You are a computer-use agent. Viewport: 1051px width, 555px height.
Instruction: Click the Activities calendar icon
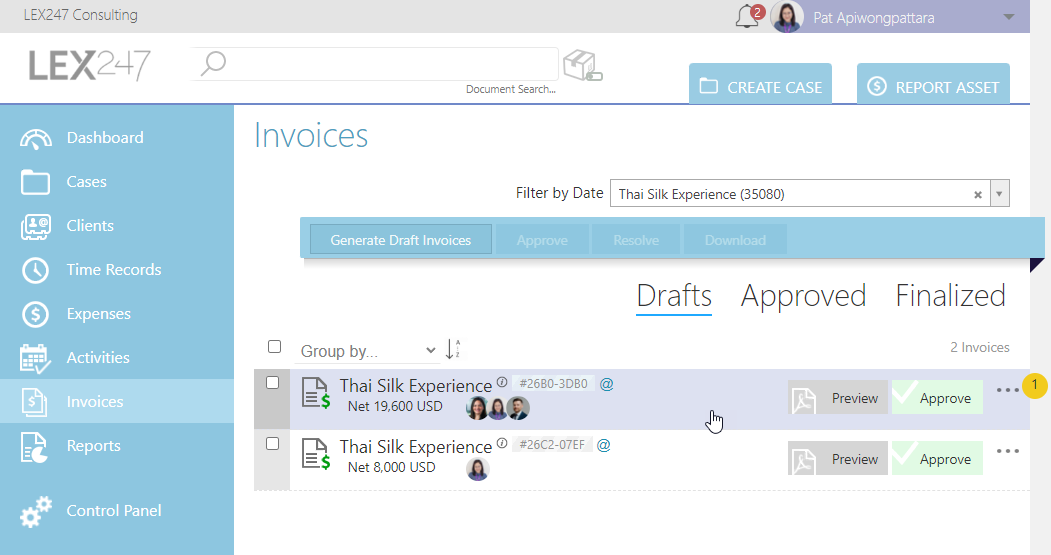(35, 359)
